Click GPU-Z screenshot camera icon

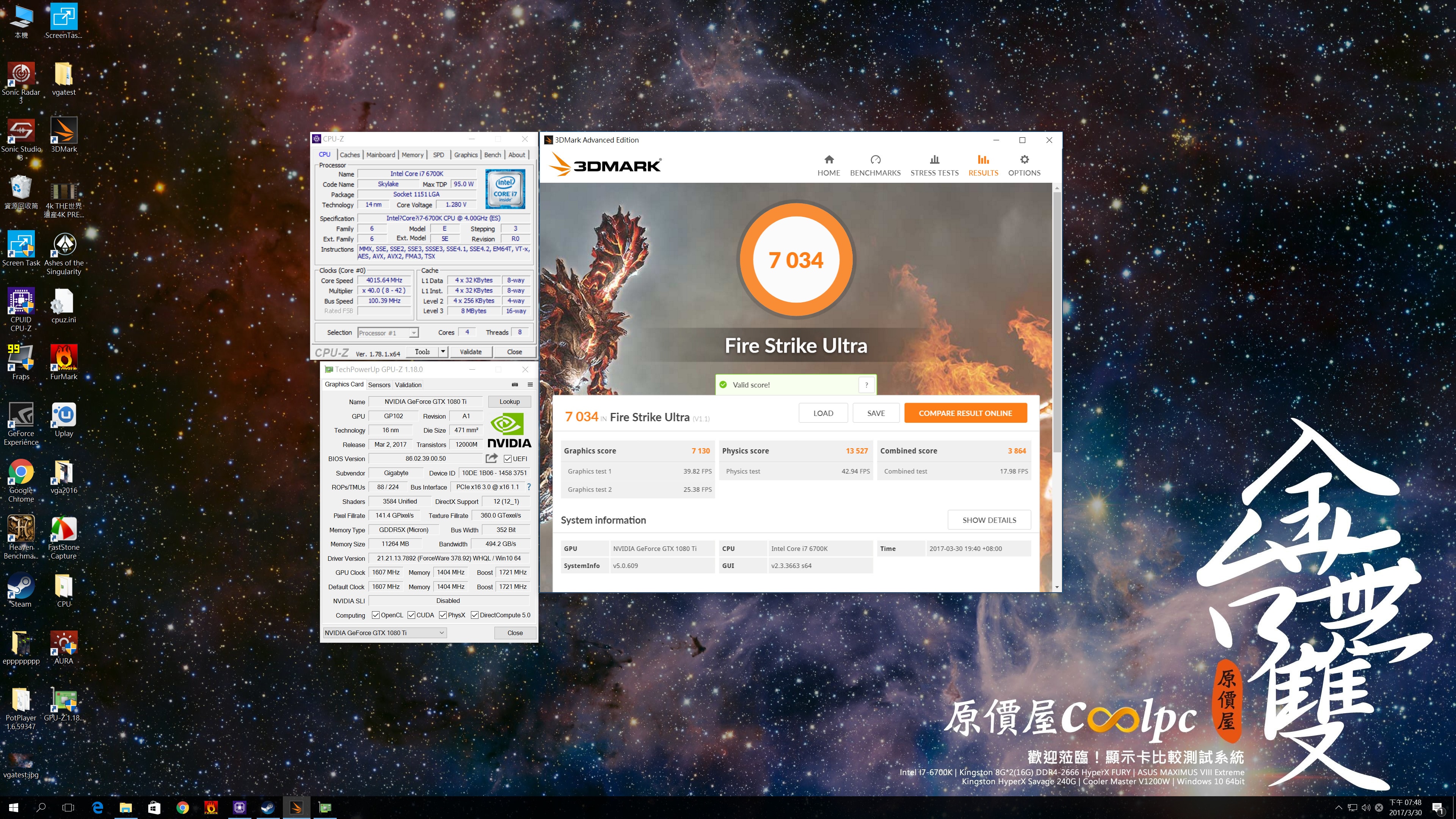tap(515, 384)
